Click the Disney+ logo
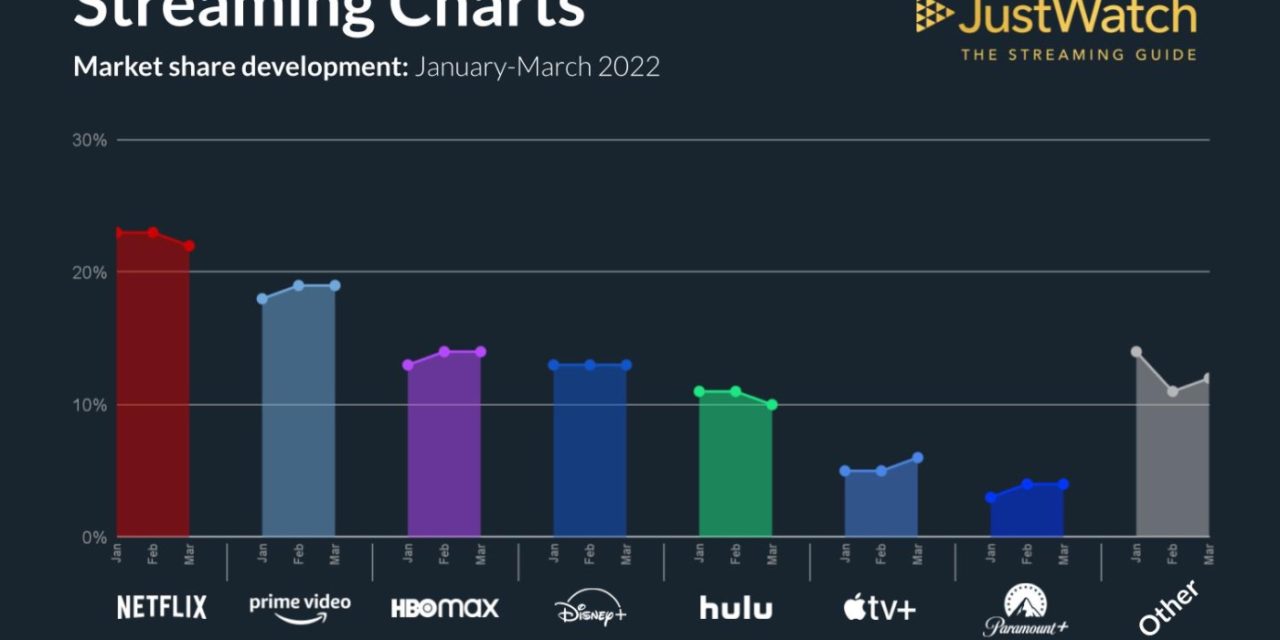 (590, 607)
